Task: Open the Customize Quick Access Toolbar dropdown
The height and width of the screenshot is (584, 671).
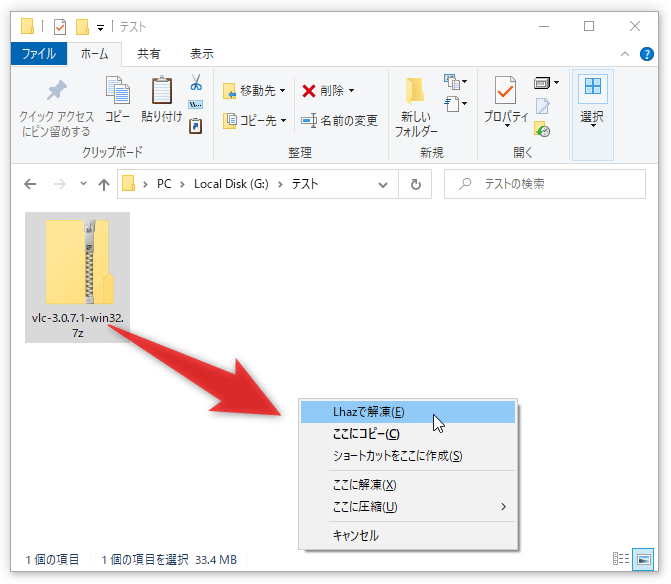Action: [101, 28]
